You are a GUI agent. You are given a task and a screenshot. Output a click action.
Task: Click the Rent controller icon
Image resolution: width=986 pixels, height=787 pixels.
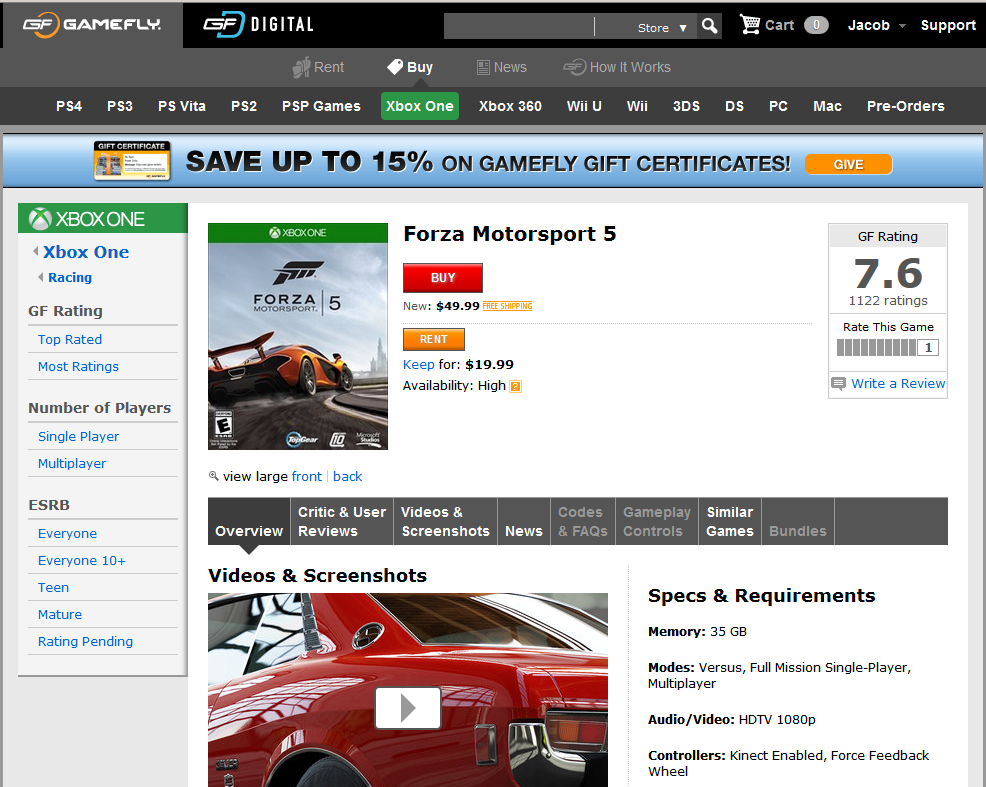(301, 67)
